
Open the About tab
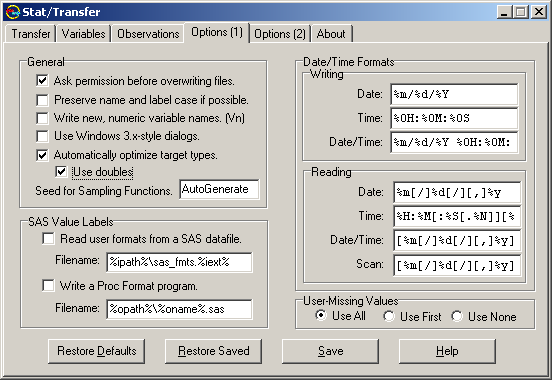[x=331, y=34]
